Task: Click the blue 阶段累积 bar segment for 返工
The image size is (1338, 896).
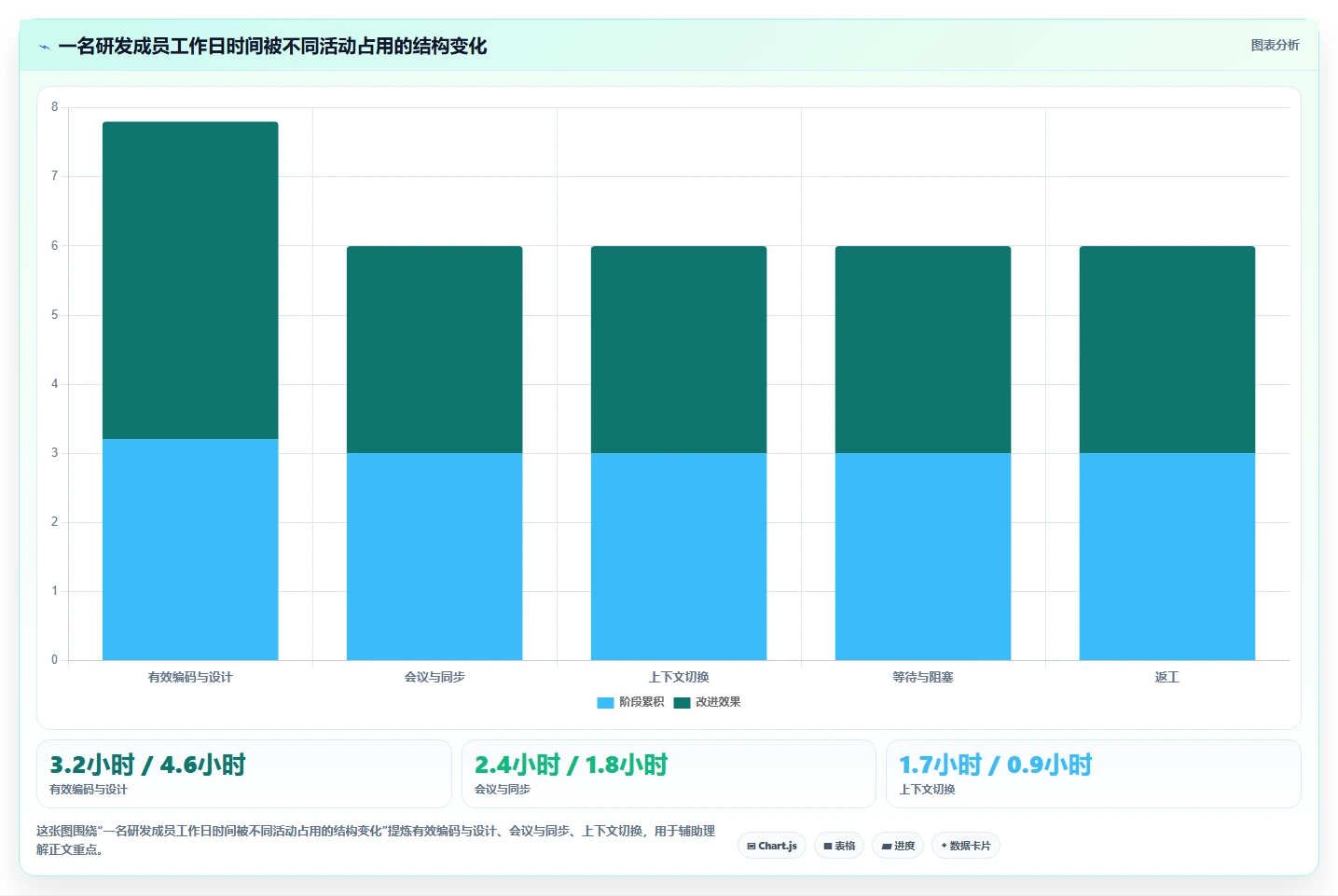Action: (1167, 557)
